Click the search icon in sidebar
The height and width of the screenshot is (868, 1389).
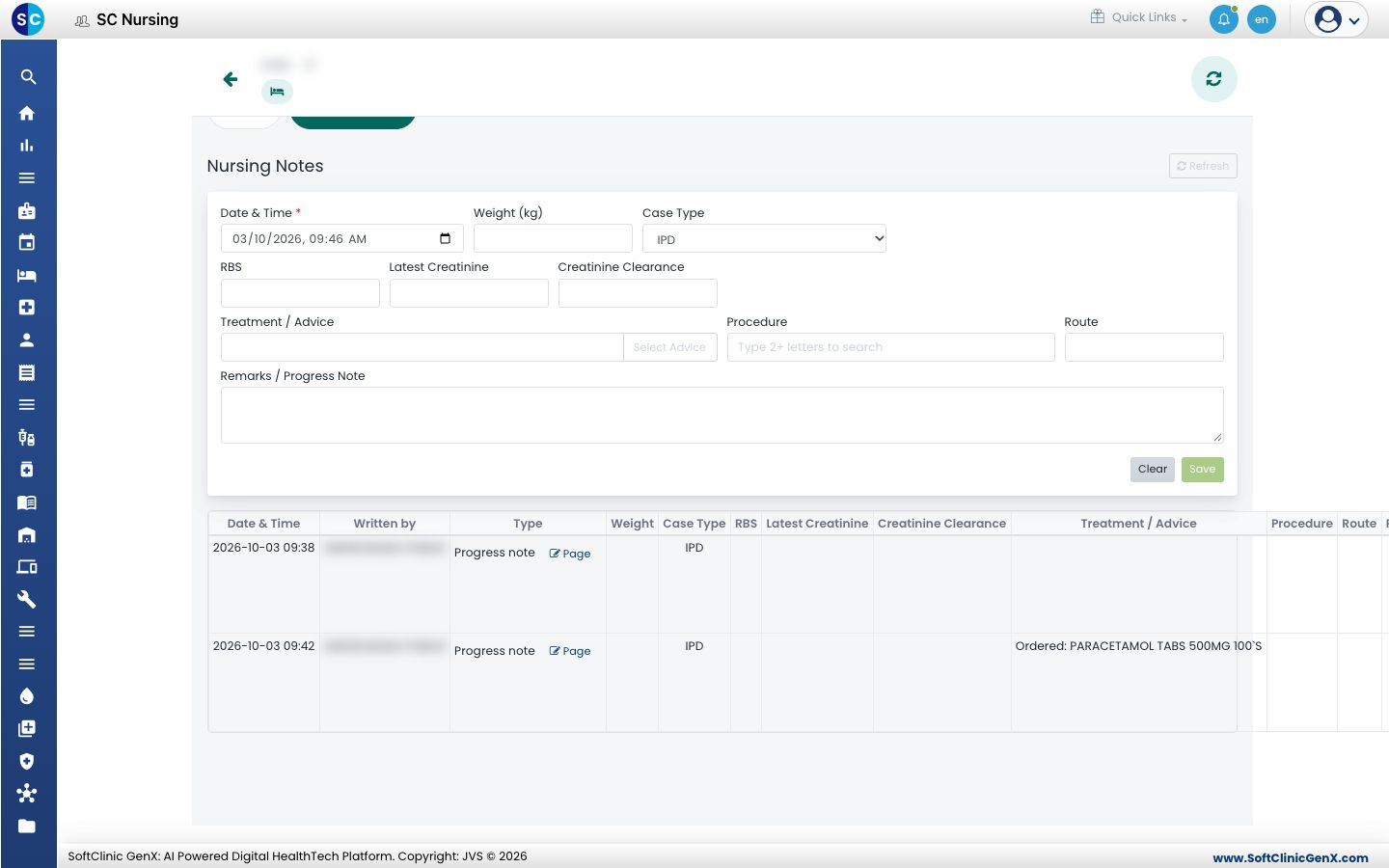click(x=28, y=77)
